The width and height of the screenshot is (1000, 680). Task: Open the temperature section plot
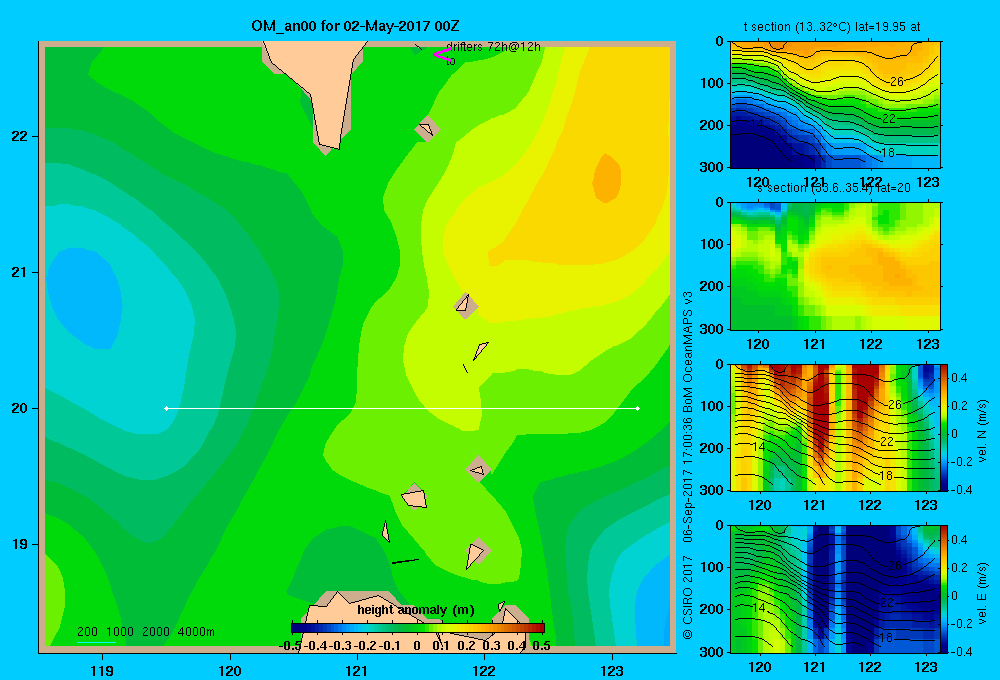835,105
